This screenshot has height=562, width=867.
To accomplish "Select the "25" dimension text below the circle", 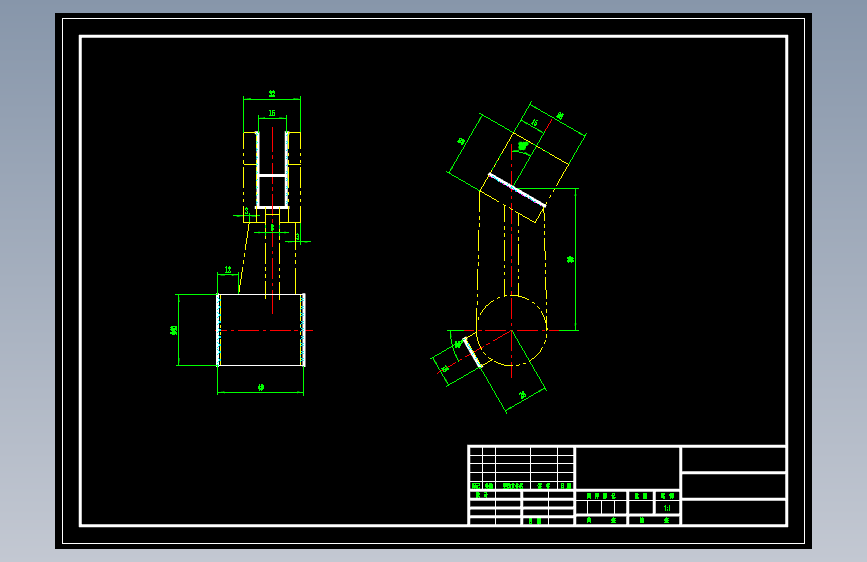I will point(523,395).
